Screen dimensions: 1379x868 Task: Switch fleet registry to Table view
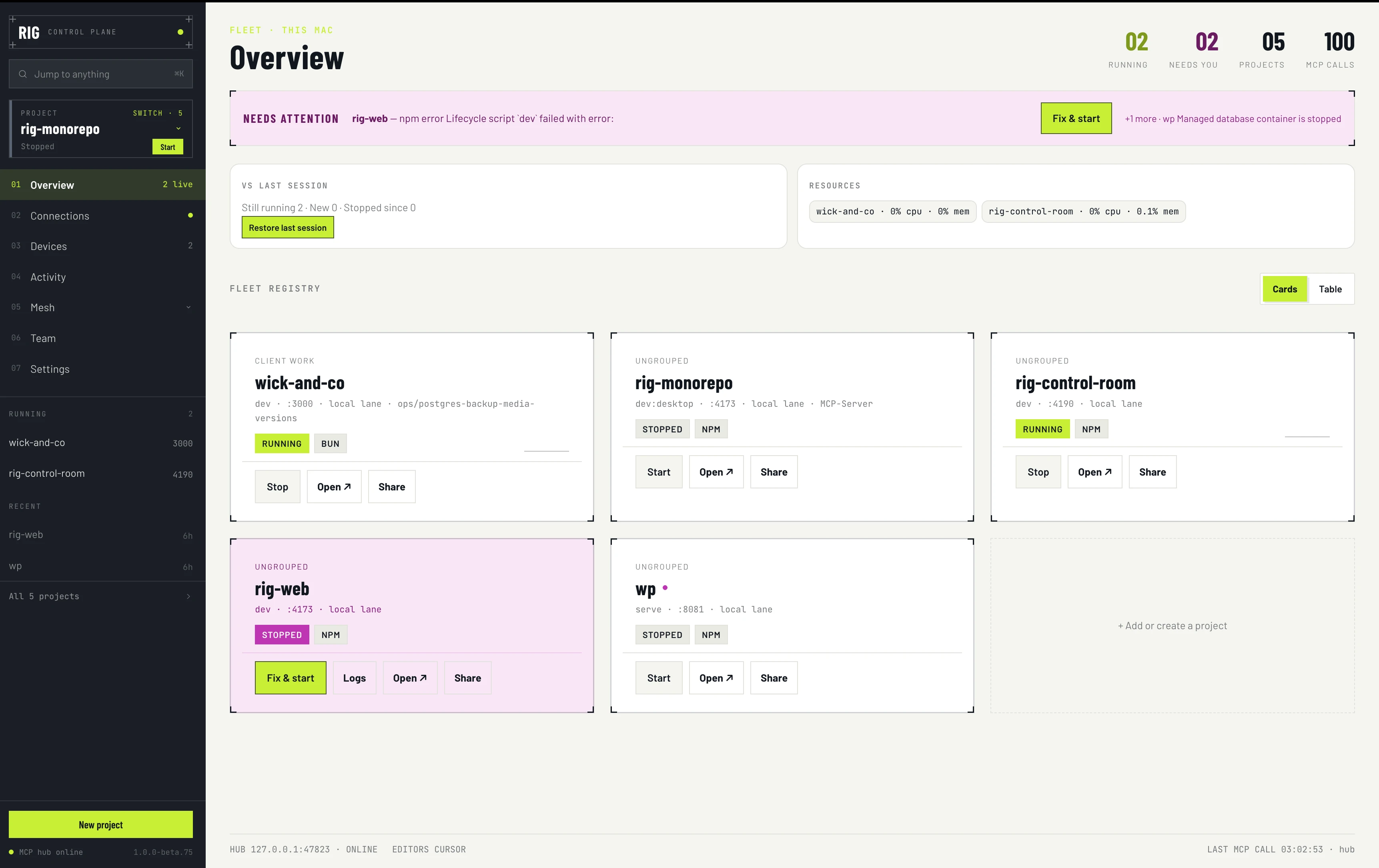[x=1330, y=289]
